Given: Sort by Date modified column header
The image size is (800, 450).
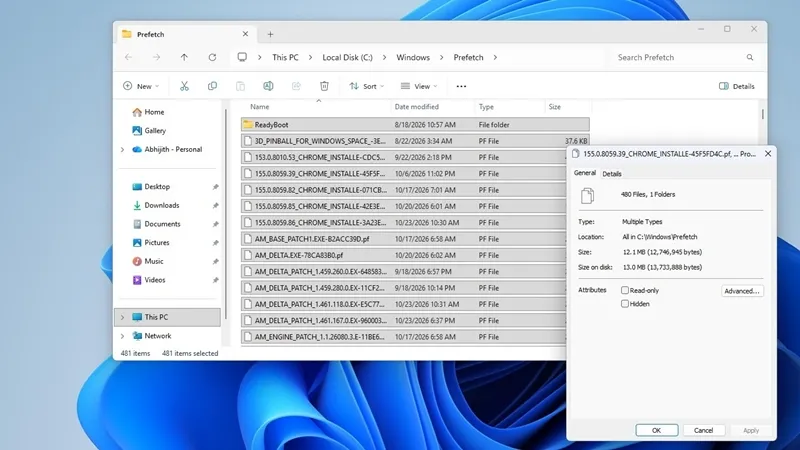Looking at the screenshot, I should (416, 107).
